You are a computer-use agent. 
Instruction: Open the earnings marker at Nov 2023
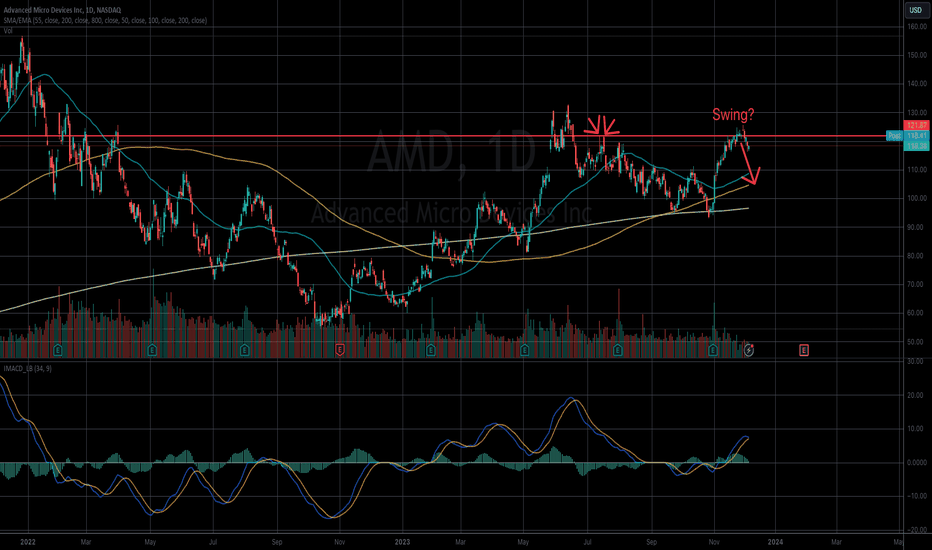pyautogui.click(x=713, y=350)
